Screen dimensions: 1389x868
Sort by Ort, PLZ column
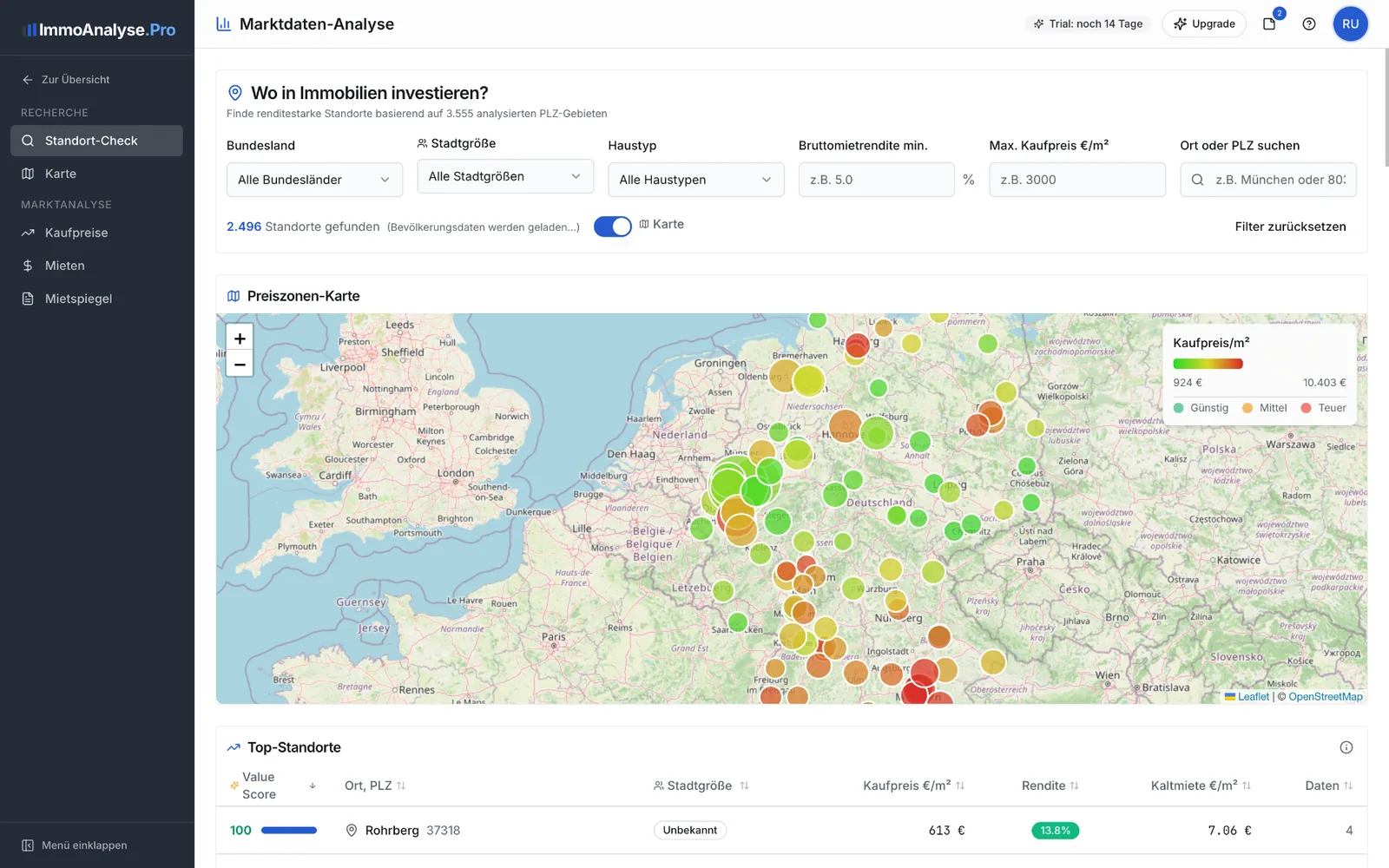point(375,786)
